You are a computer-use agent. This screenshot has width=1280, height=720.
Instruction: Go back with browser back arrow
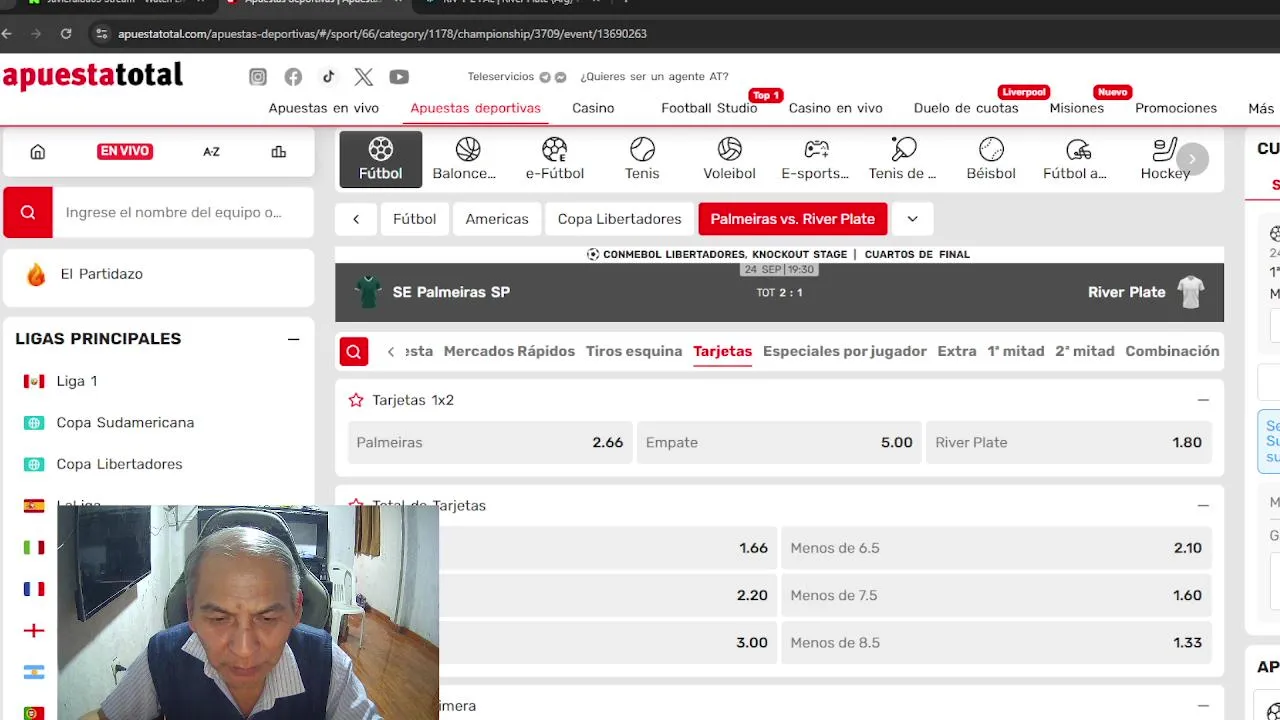click(7, 33)
